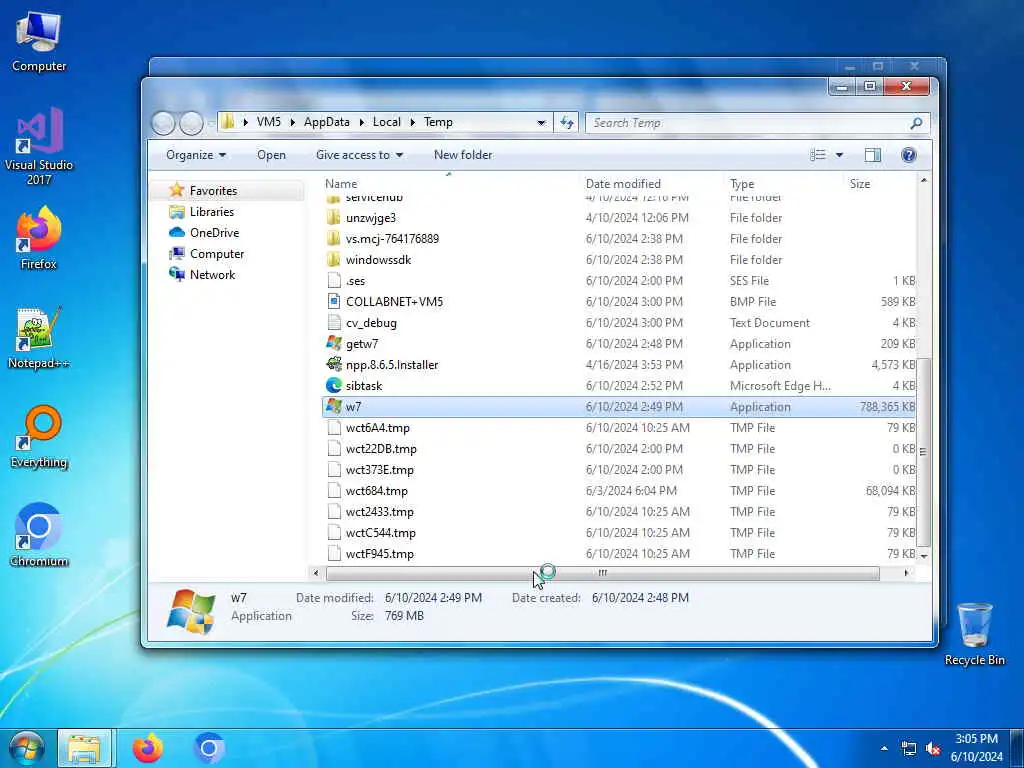The image size is (1024, 768).
Task: Click the vertical scrollbar thumb
Action: (923, 452)
